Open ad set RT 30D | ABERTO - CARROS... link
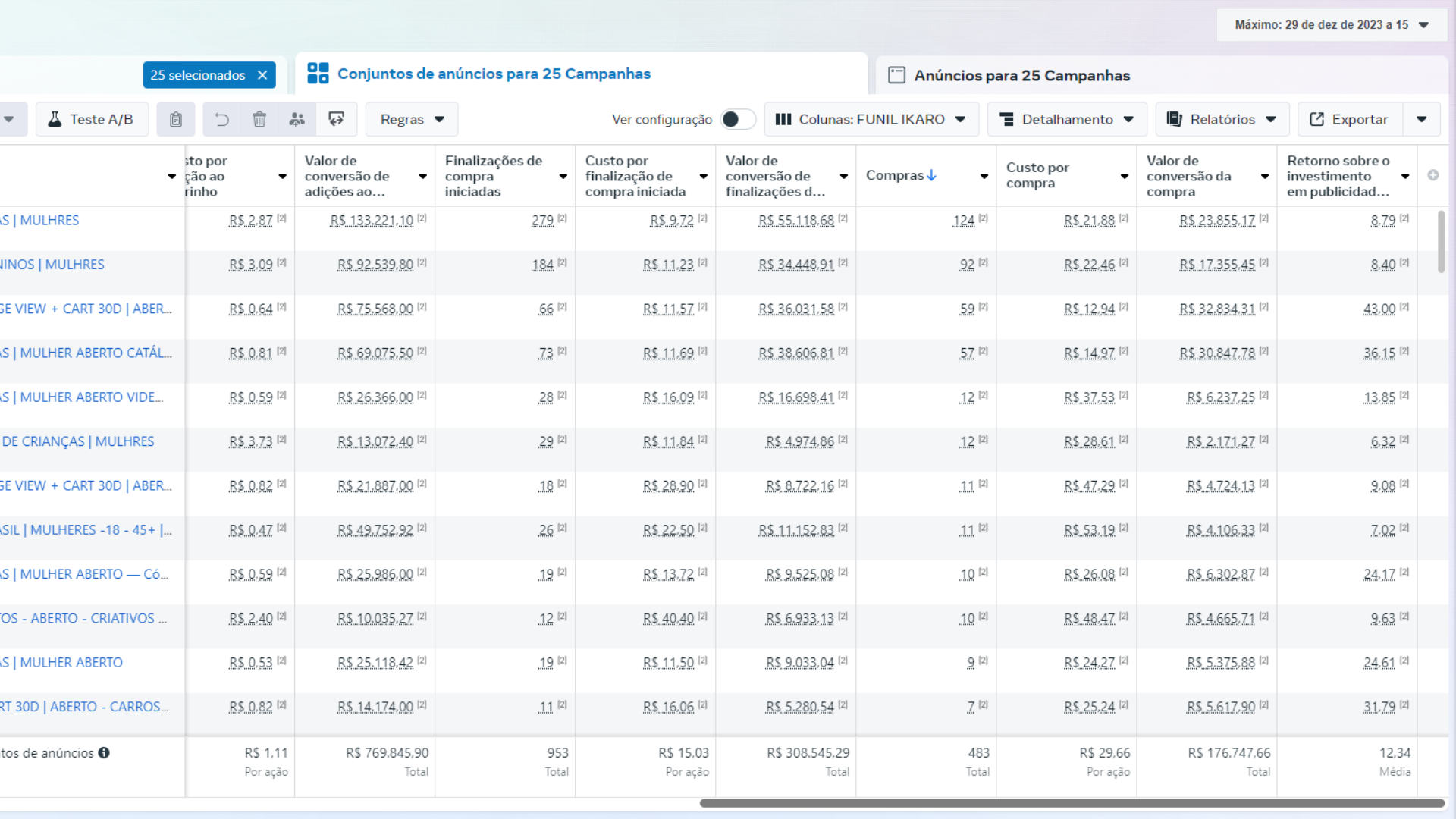This screenshot has width=1456, height=819. pyautogui.click(x=84, y=706)
